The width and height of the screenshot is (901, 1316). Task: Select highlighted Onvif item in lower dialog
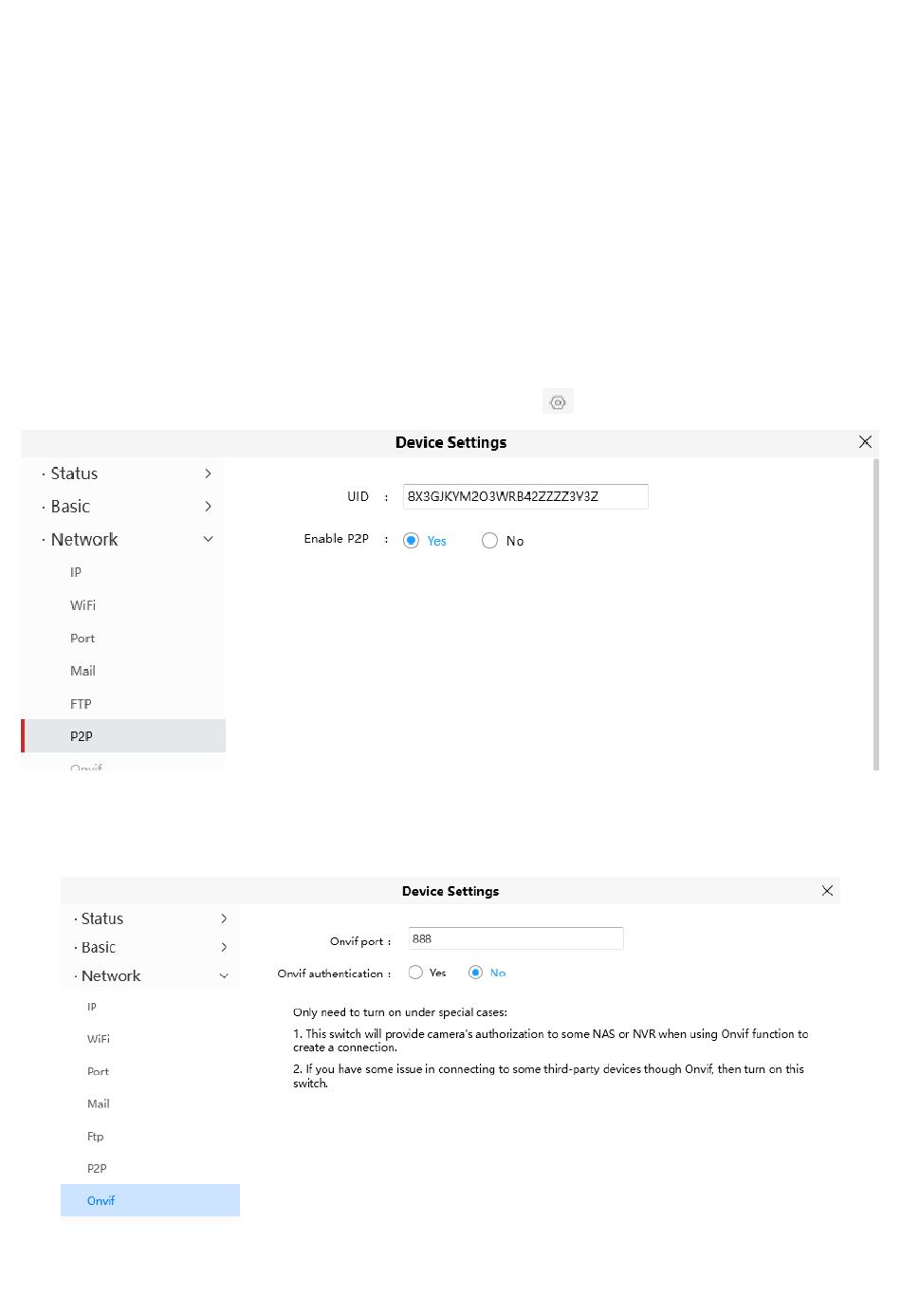[150, 1200]
